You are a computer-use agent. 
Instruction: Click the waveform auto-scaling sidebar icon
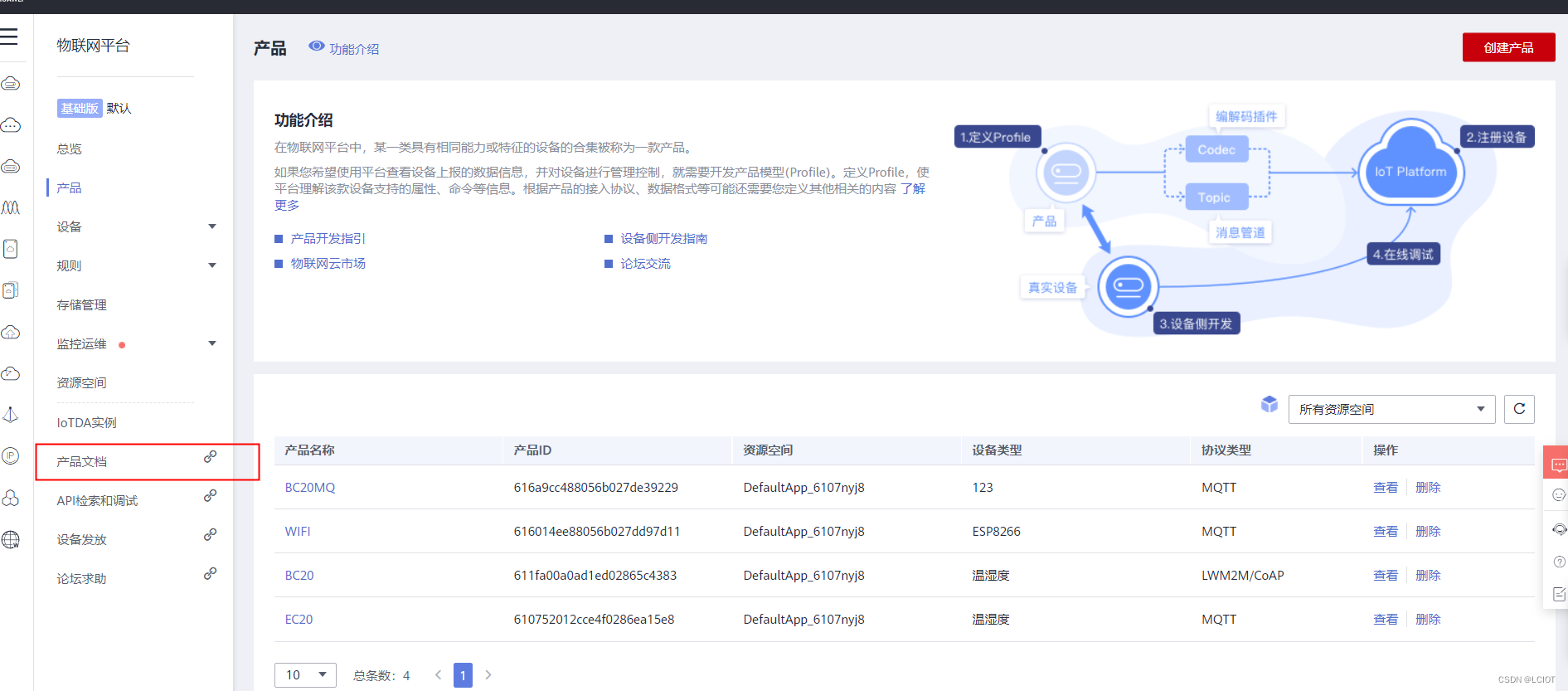click(11, 207)
